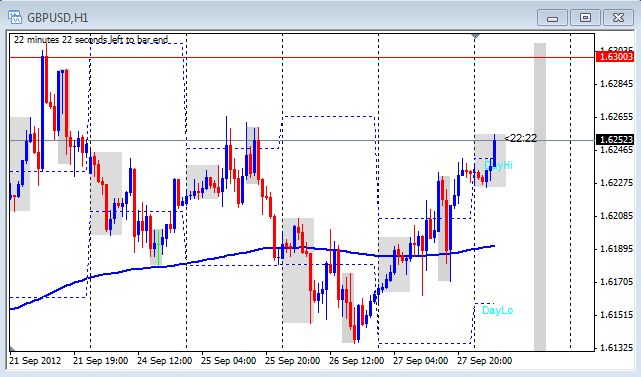The height and width of the screenshot is (377, 641).
Task: Select the red 1.63003 price level label
Action: click(615, 56)
